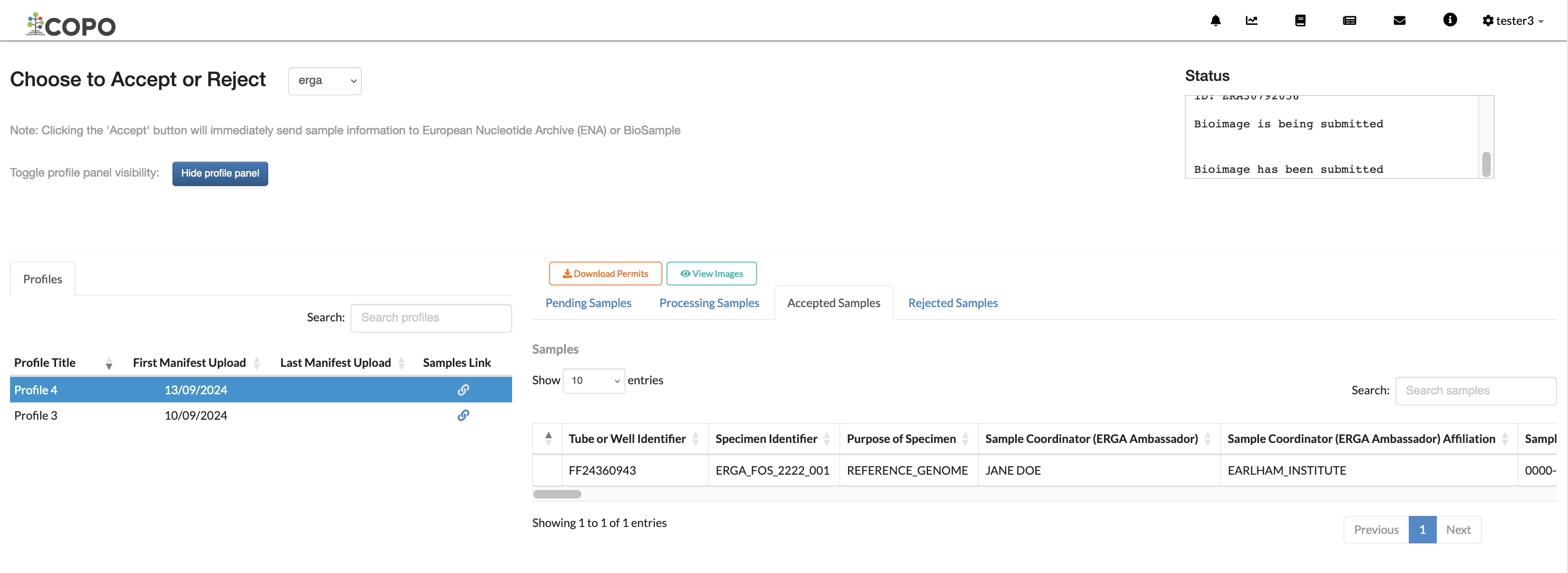This screenshot has height=573, width=1568.
Task: Open the documentation book icon
Action: click(x=1300, y=21)
